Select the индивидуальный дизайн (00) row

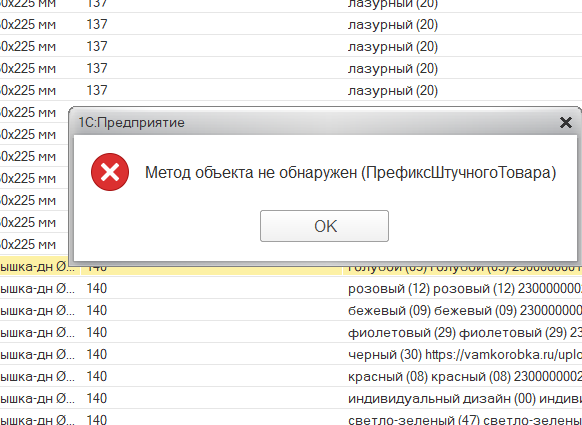click(x=291, y=398)
